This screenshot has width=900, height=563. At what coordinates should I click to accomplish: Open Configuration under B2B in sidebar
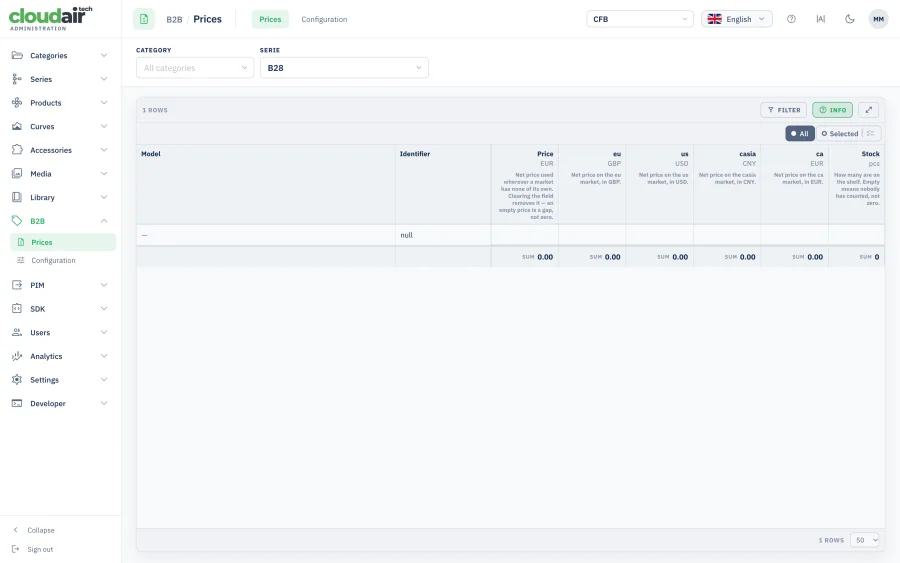tap(63, 260)
